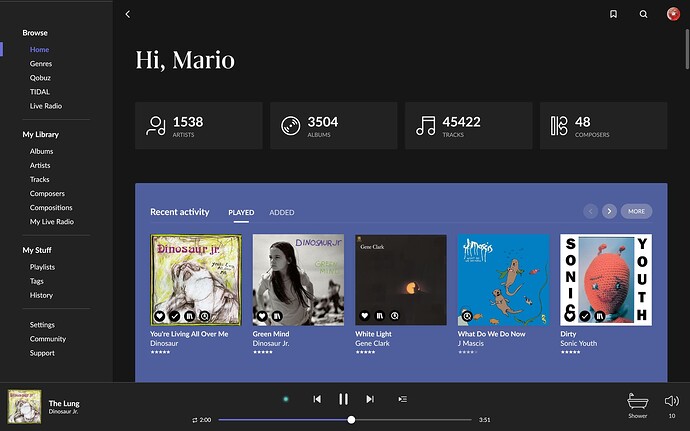Click check badge on Dirty album
Image resolution: width=690 pixels, height=431 pixels.
(584, 316)
